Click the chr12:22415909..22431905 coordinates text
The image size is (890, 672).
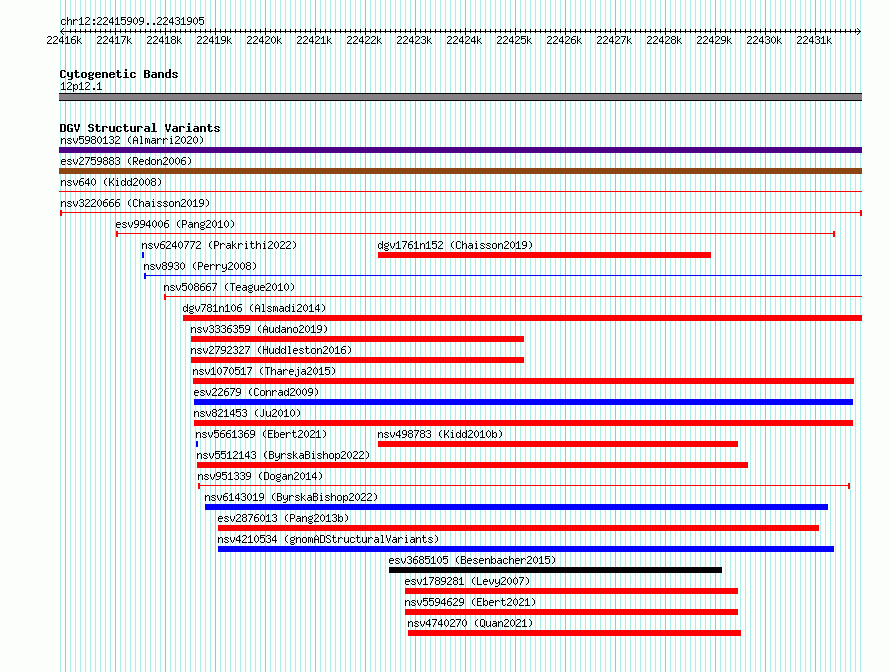point(132,21)
